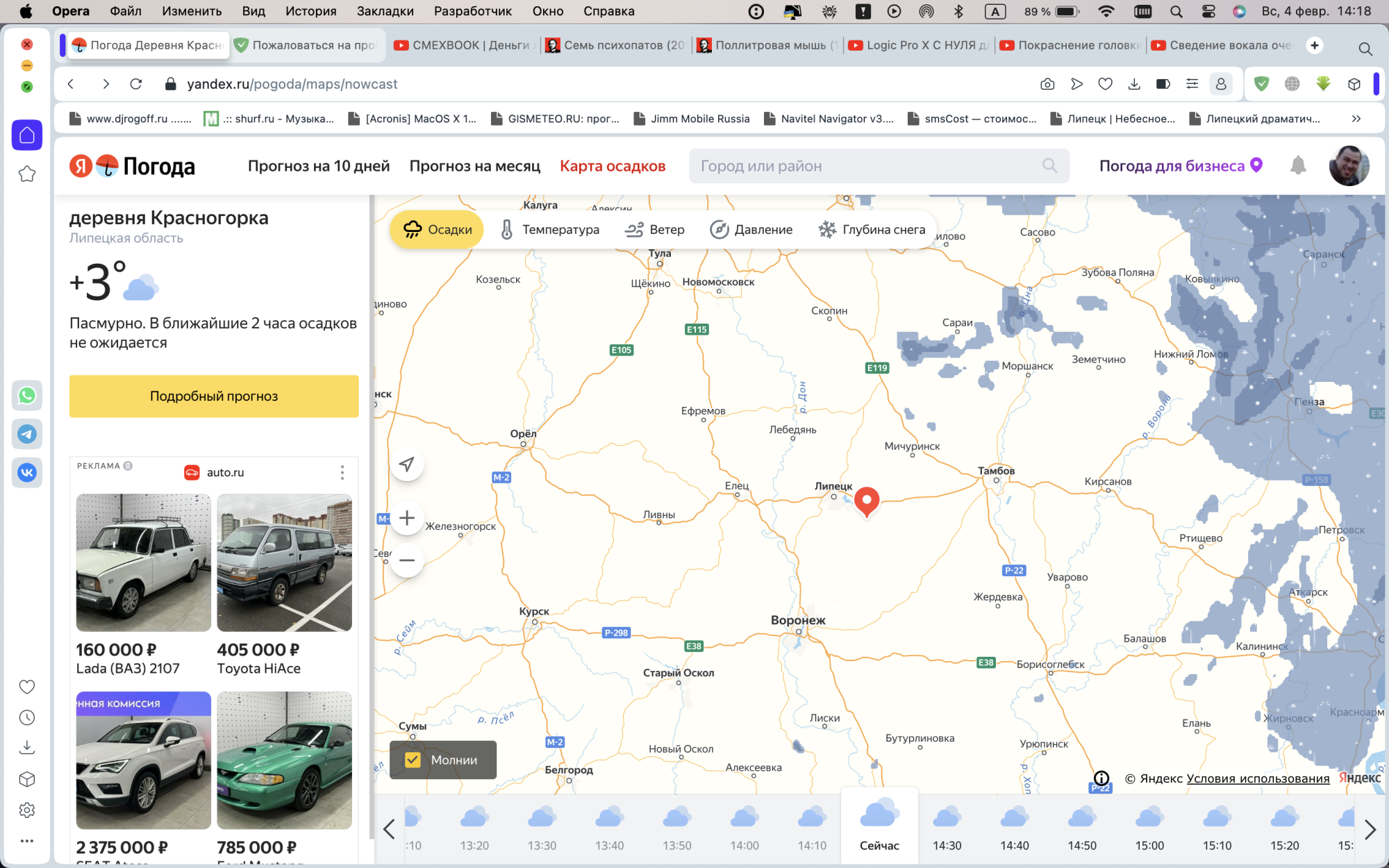Click the VPN shield icon in the toolbar
Viewport: 1389px width, 868px height.
[x=1262, y=83]
